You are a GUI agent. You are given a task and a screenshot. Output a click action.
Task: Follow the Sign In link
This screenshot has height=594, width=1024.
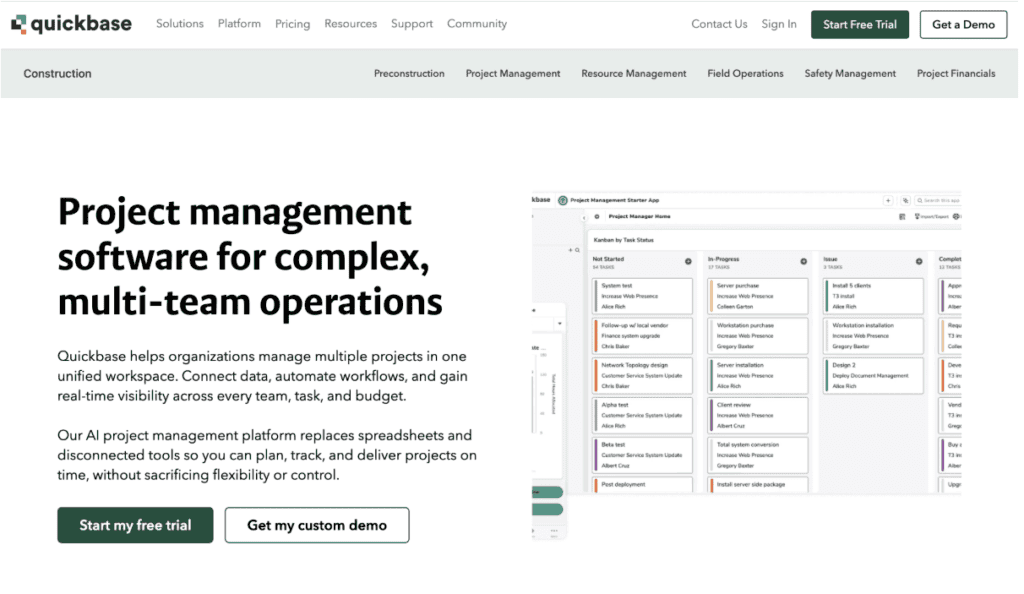779,24
